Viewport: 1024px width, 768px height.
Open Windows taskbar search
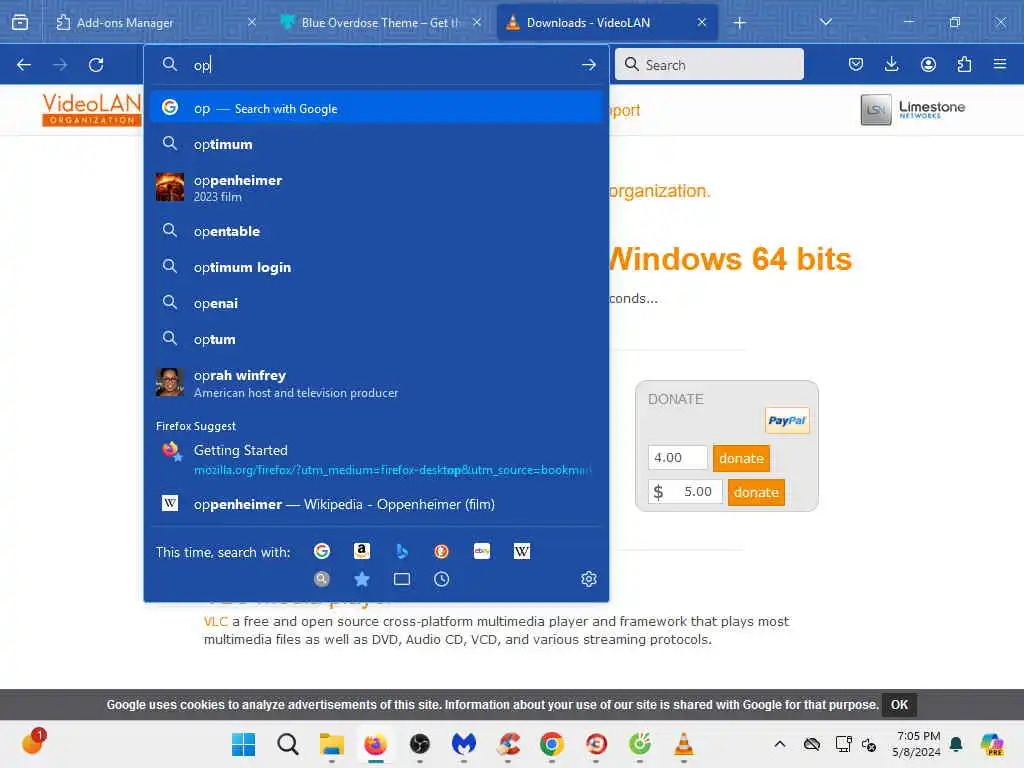pyautogui.click(x=287, y=744)
